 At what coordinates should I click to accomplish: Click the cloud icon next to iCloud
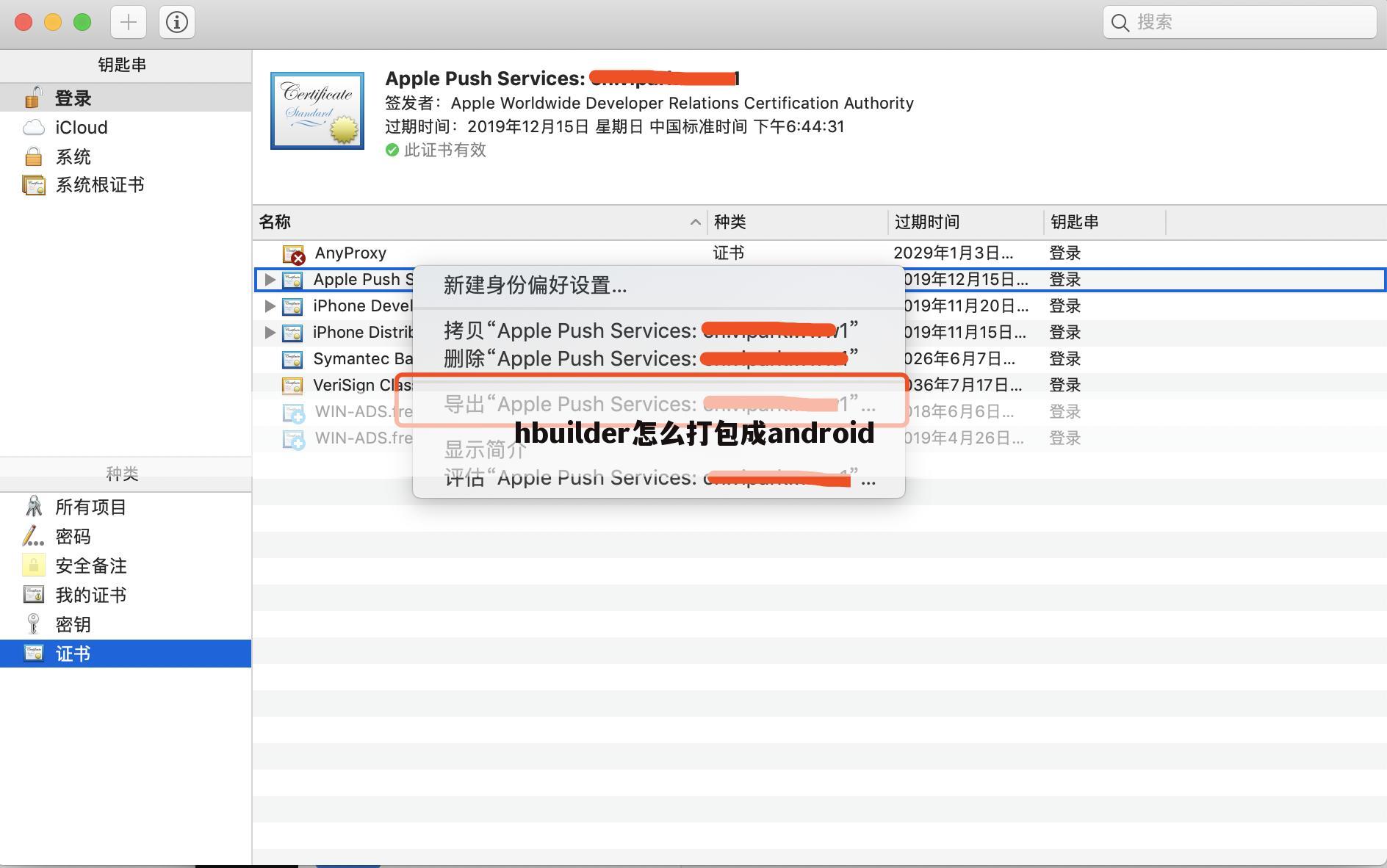[34, 127]
